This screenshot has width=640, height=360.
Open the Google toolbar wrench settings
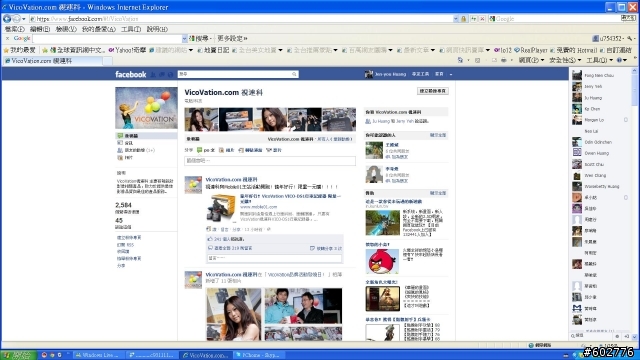coord(630,38)
